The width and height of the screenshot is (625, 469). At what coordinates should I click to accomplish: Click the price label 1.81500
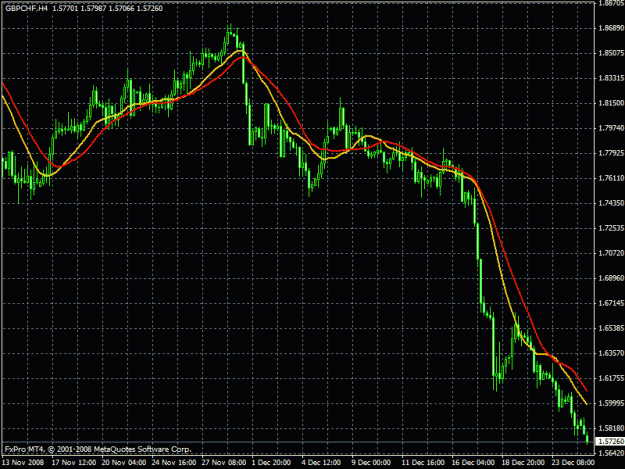pos(611,103)
